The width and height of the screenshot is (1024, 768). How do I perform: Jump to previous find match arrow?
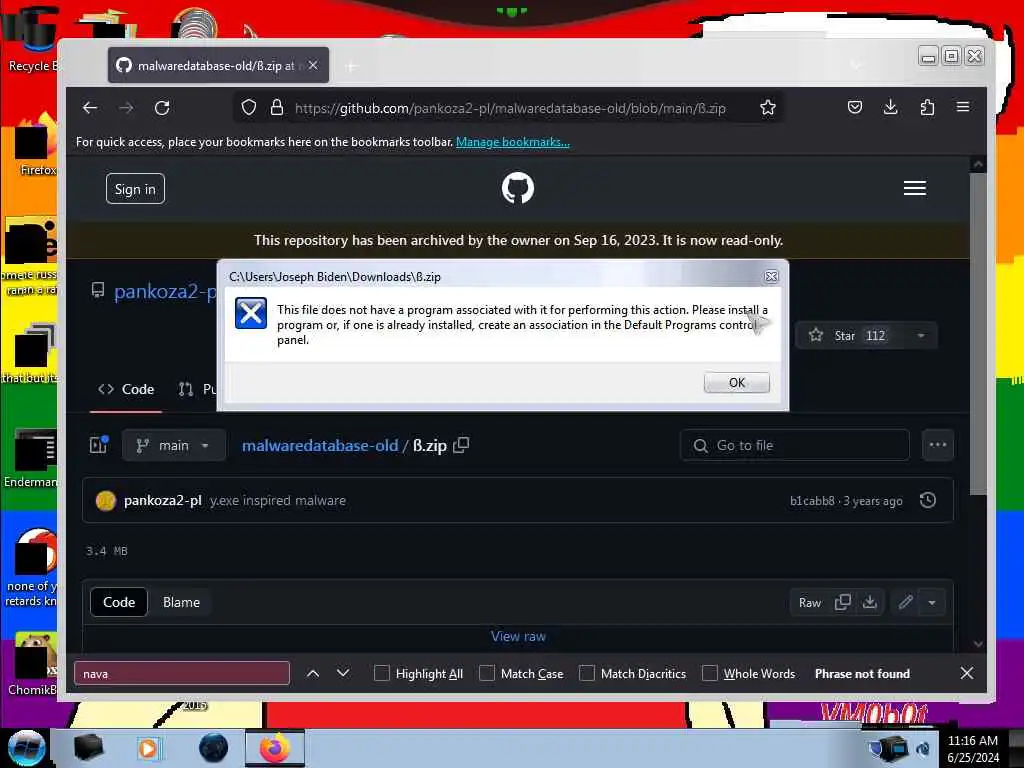313,673
